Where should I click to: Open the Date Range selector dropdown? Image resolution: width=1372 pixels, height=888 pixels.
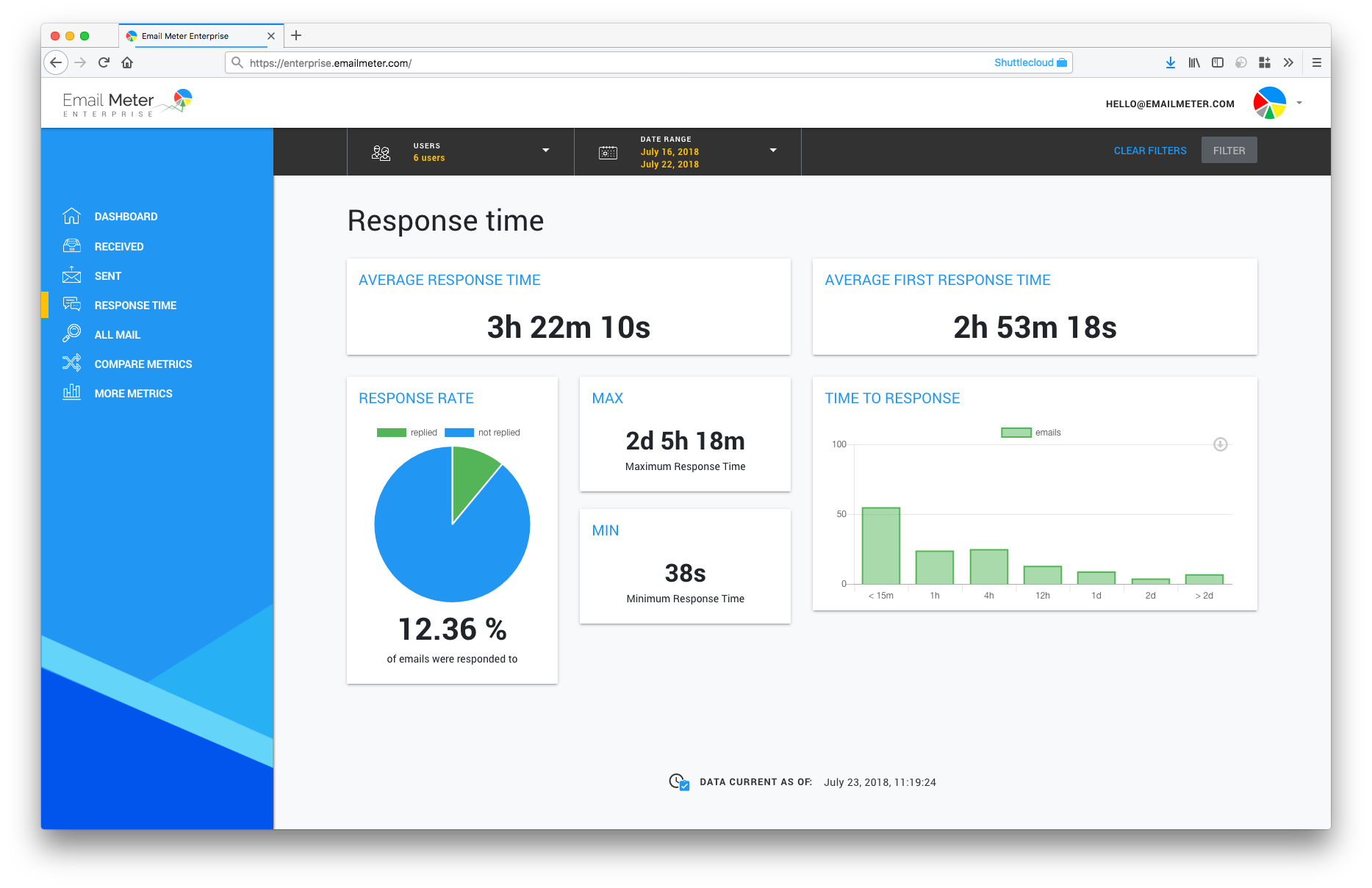click(773, 150)
